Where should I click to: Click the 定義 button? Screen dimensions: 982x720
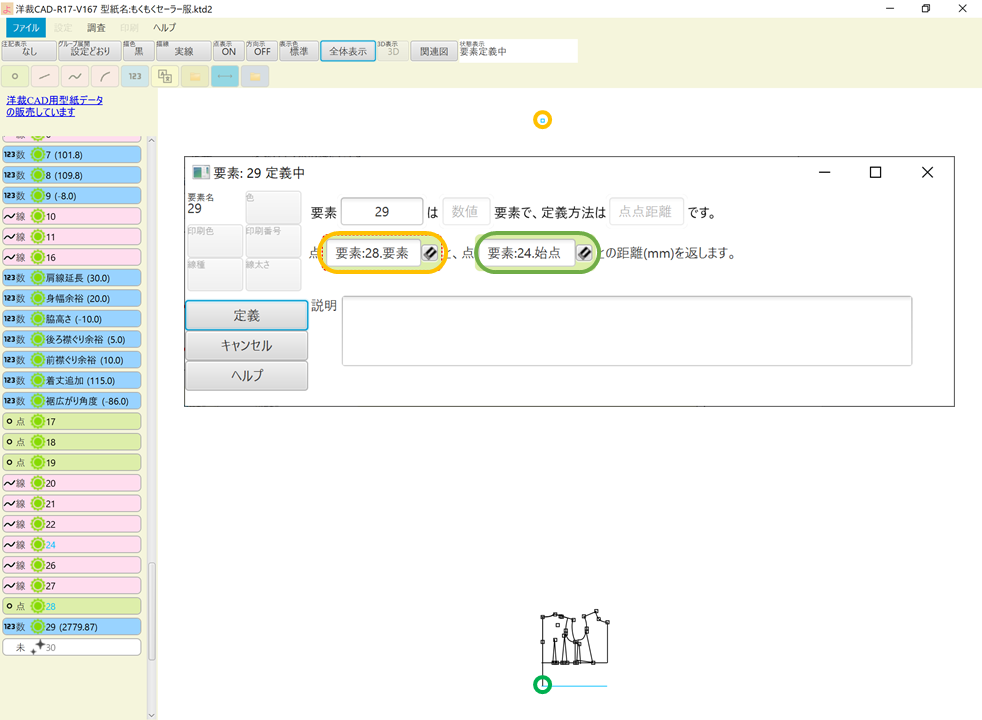[246, 314]
